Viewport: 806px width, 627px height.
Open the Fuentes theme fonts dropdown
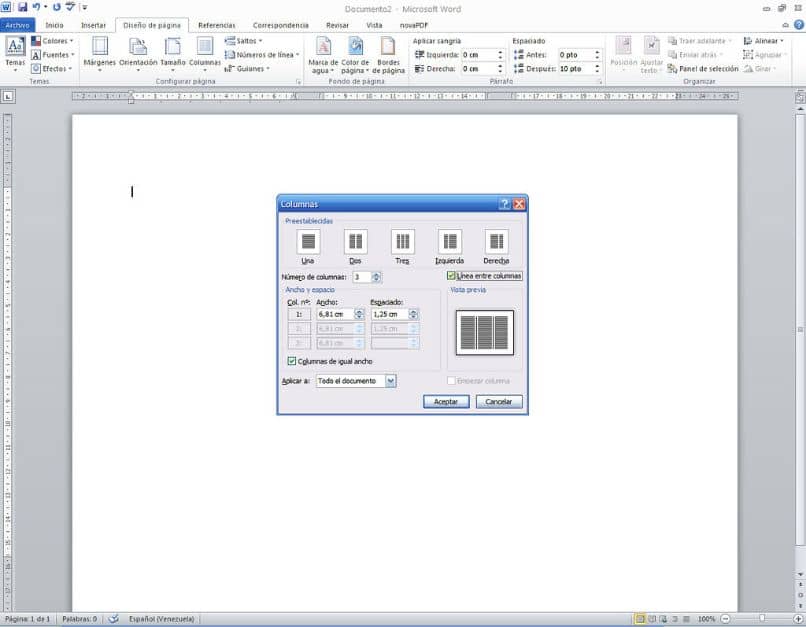click(52, 54)
